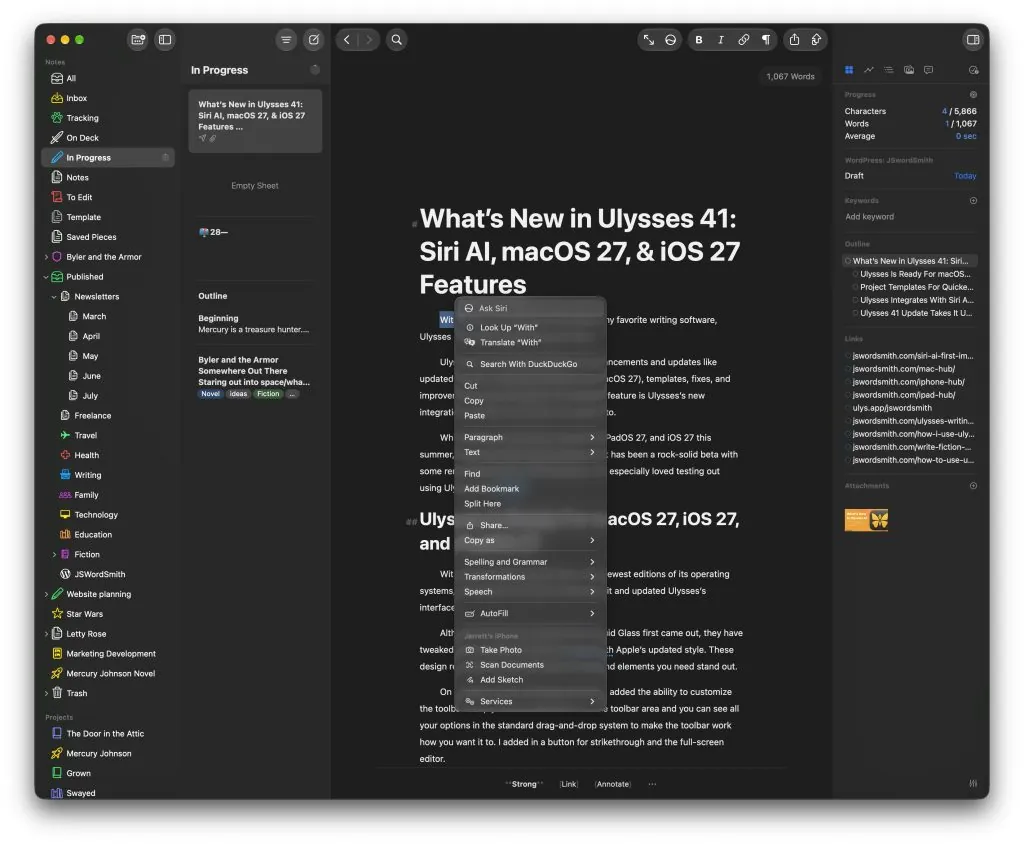Screen dimensions: 1024x845
Task: Switch dashboard to notes comments tab
Action: 928,70
